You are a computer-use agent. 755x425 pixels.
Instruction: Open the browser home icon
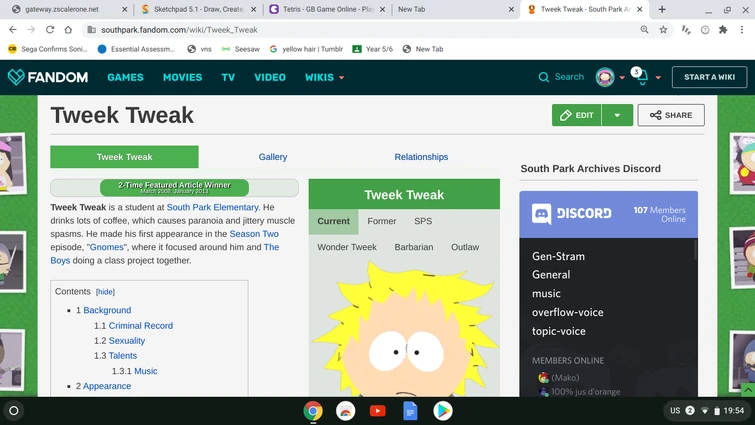tap(68, 30)
